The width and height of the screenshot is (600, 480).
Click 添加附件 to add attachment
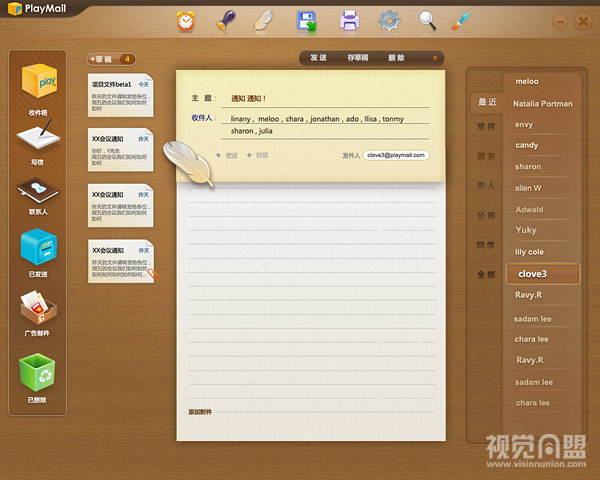coord(200,412)
